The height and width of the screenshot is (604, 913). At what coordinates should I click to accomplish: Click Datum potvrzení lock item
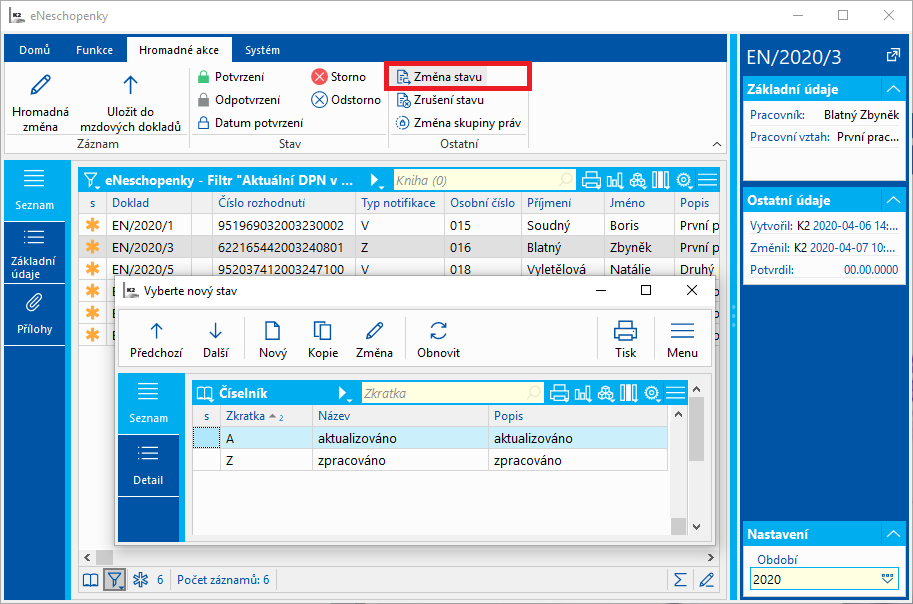(x=250, y=123)
